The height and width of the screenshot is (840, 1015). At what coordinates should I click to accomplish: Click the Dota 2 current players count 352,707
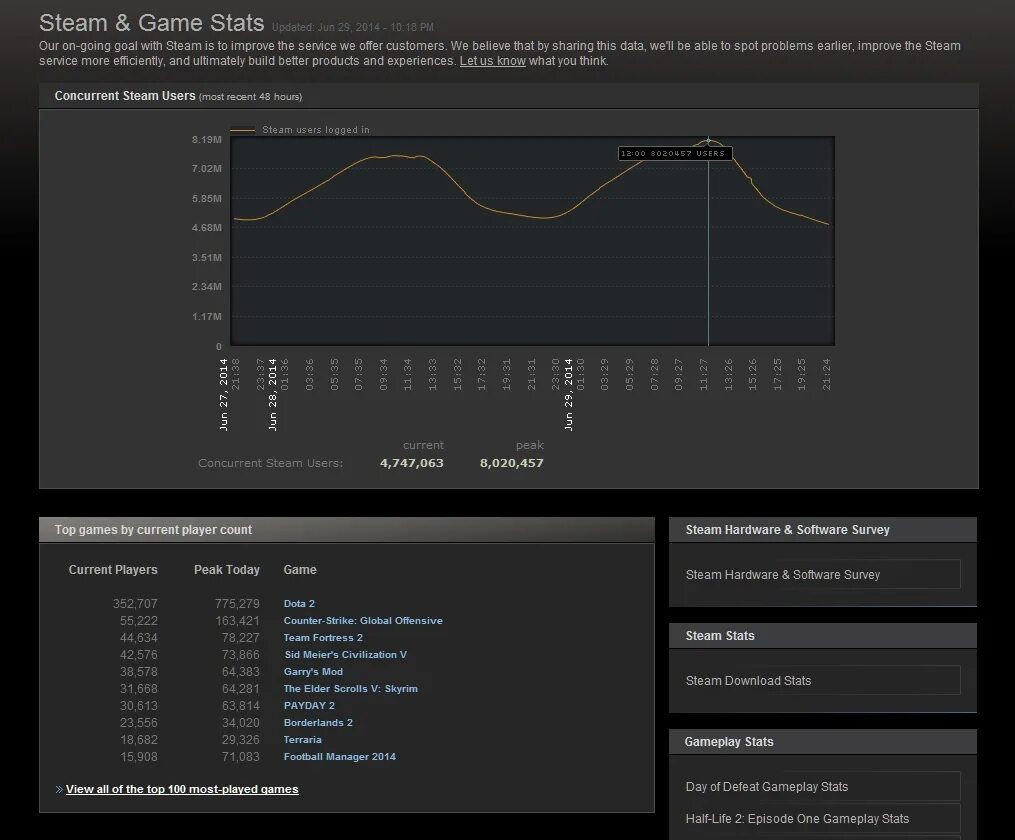coord(135,603)
